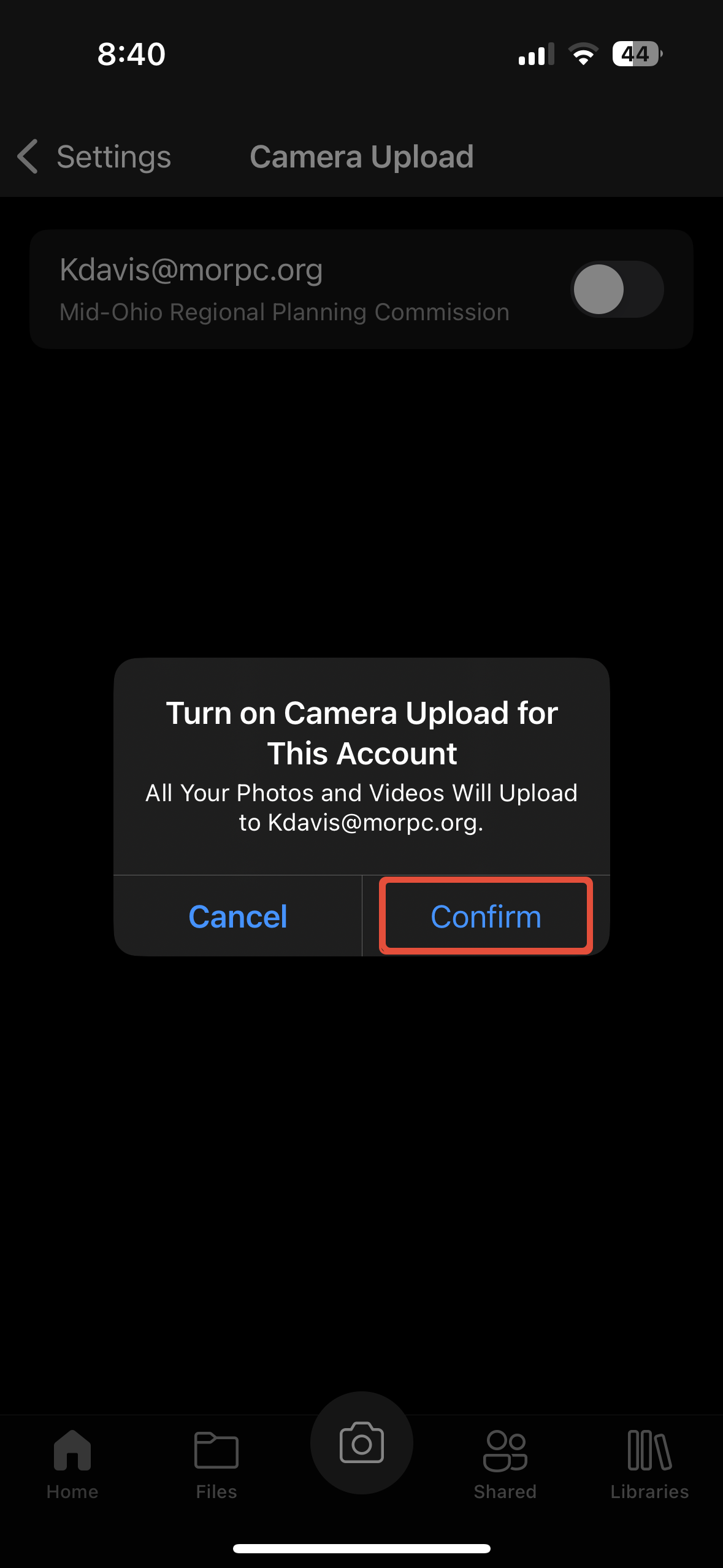Screen dimensions: 723x1568
Task: Tap the people icon for Shared
Action: 505,1451
